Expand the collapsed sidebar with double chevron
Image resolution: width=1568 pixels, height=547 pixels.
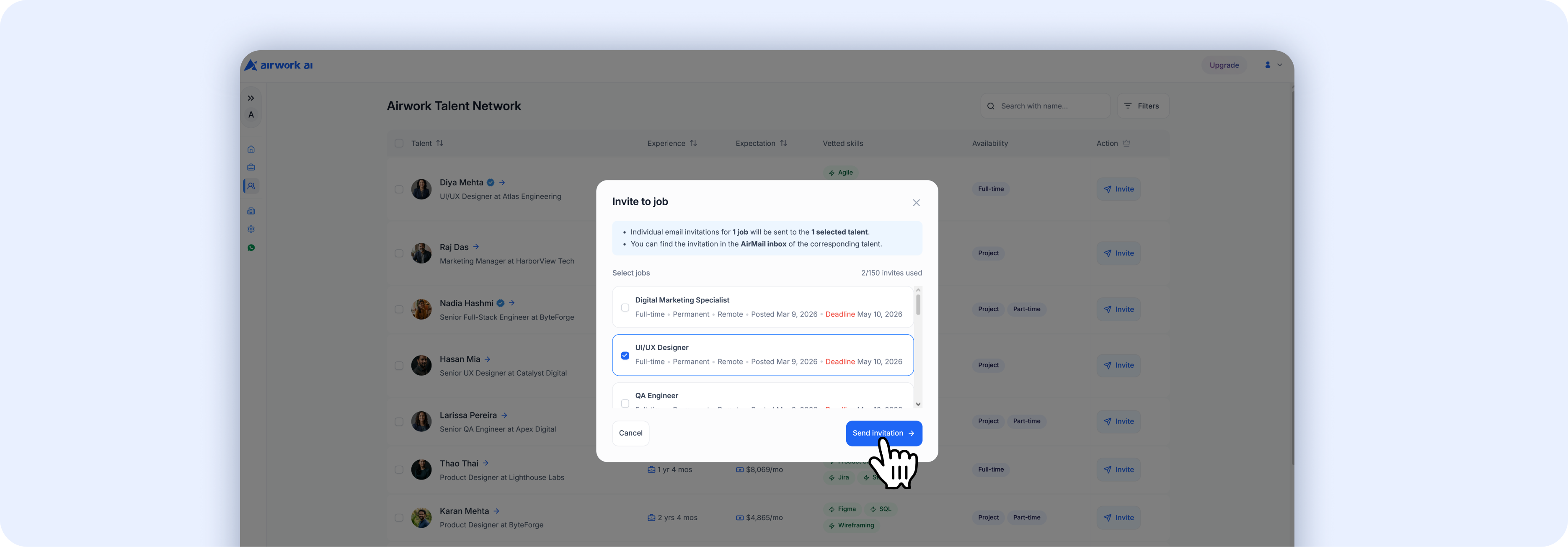[251, 98]
